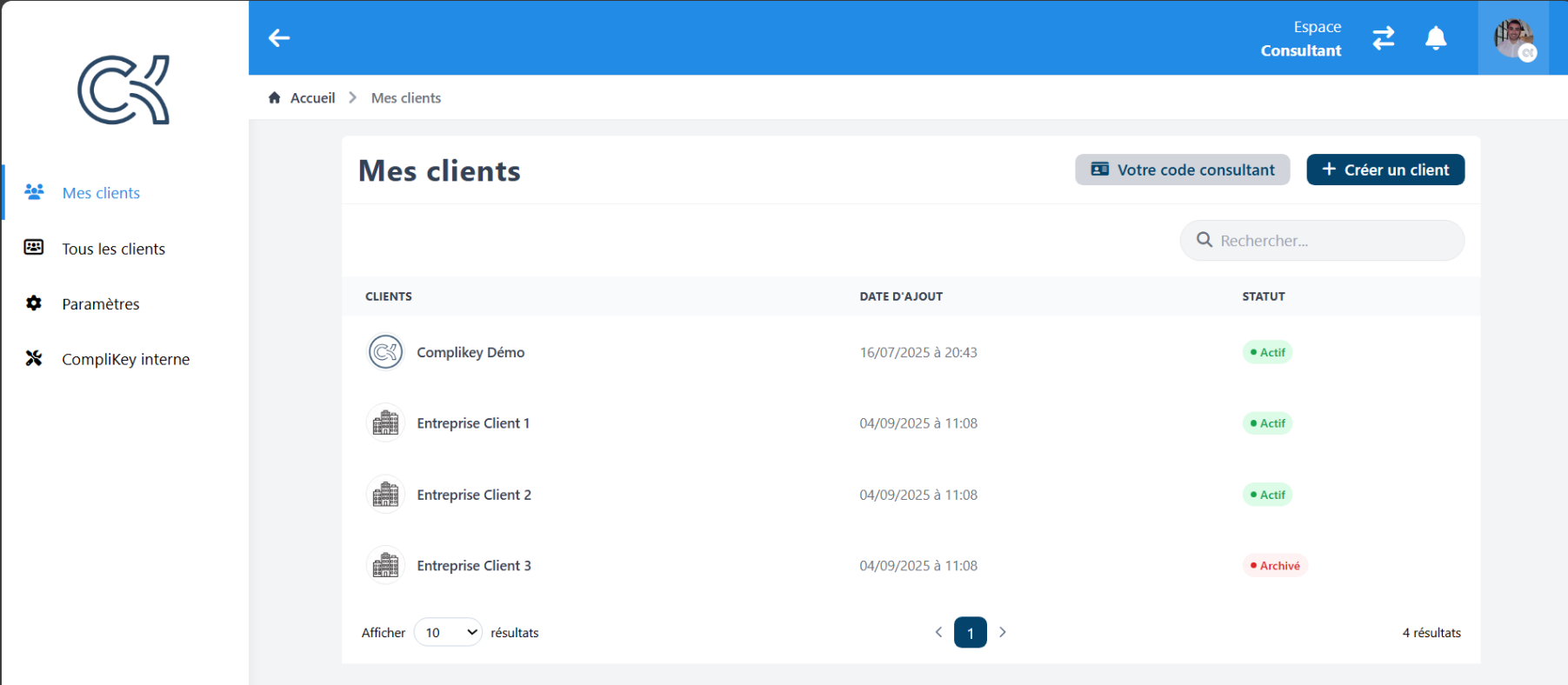Image resolution: width=1568 pixels, height=685 pixels.
Task: Click the Créer un client button
Action: [x=1385, y=170]
